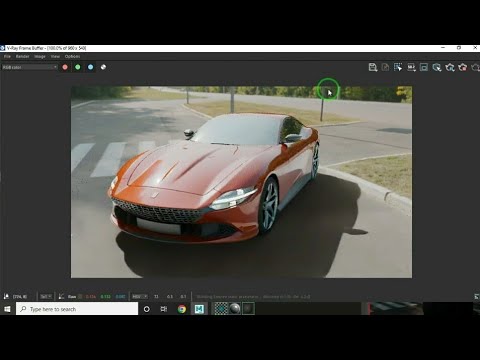Toggle the red channel button
Image resolution: width=480 pixels, height=360 pixels.
click(x=65, y=67)
